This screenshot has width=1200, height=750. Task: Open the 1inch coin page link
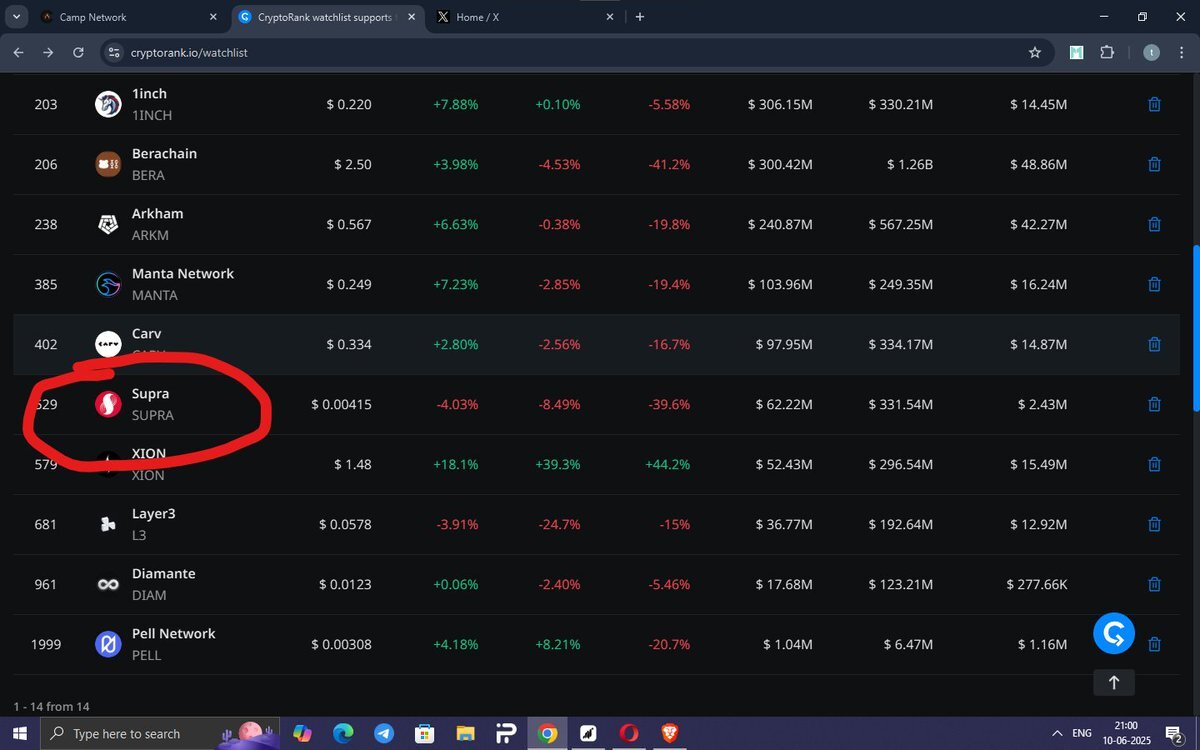[x=150, y=94]
